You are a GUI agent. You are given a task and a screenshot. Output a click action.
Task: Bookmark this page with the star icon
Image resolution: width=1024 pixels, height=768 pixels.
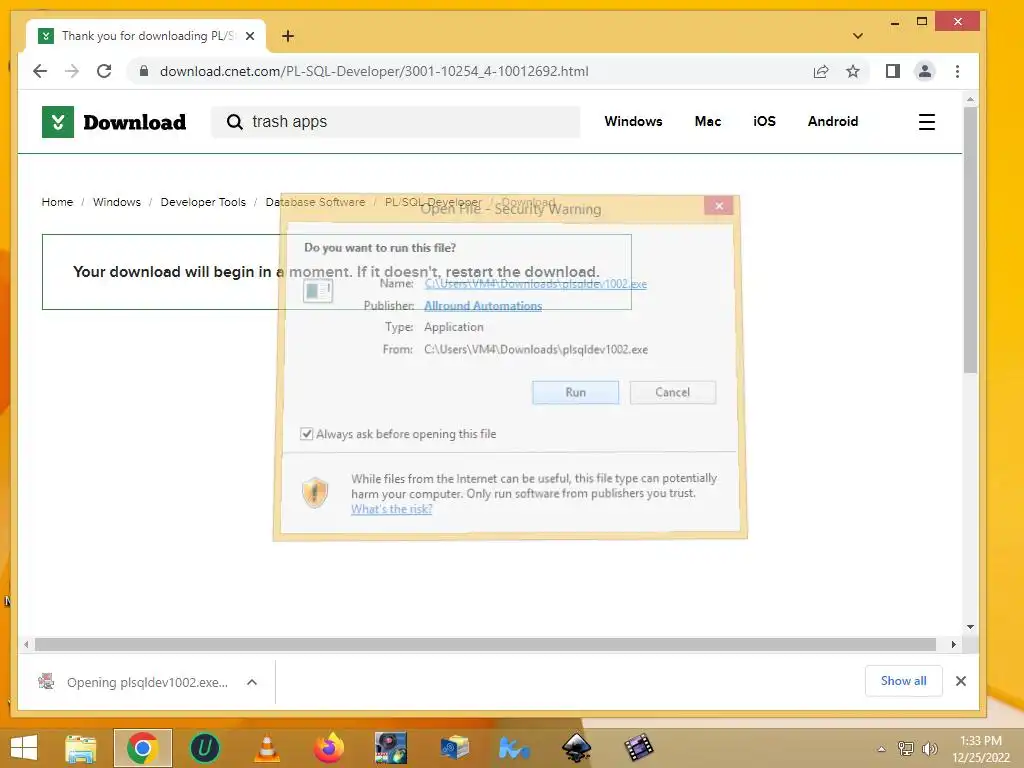click(x=853, y=71)
